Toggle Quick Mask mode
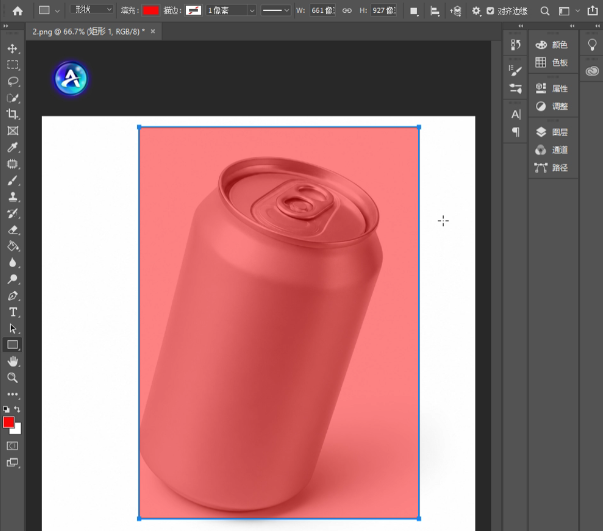The image size is (603, 531). click(x=12, y=446)
